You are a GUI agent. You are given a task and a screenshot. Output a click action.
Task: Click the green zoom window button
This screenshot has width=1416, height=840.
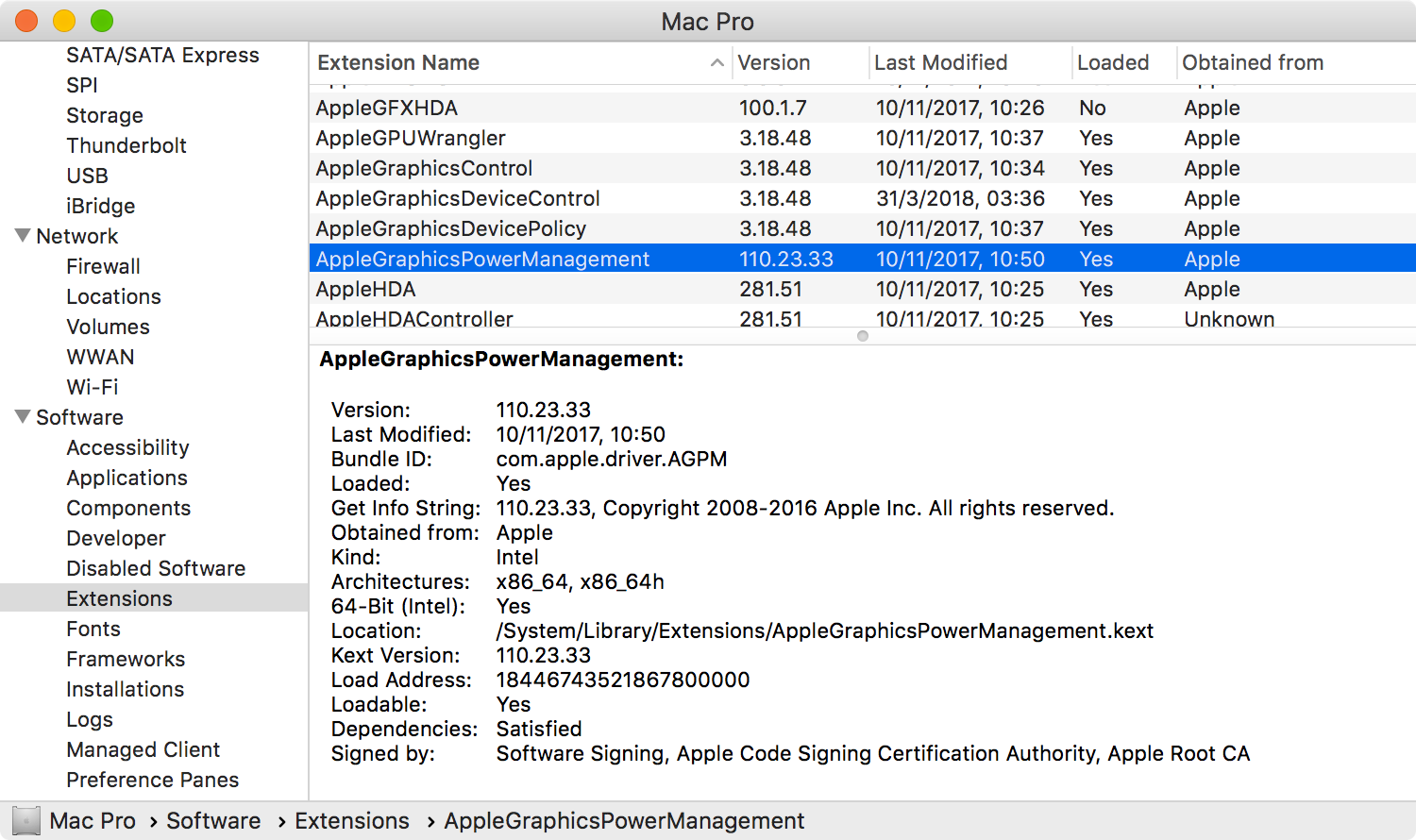[x=102, y=21]
